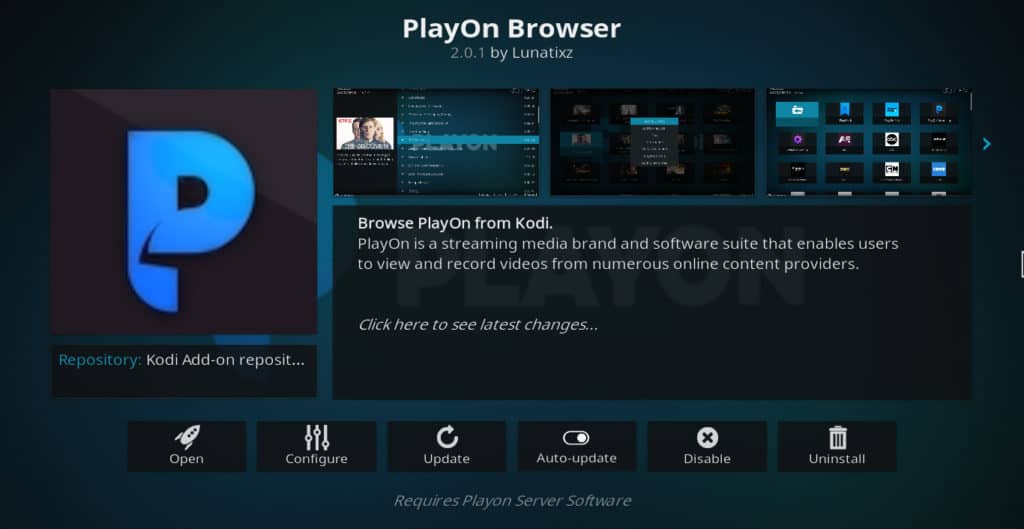Open the middle screenshot showing a context menu
1024x529 pixels.
tap(653, 142)
